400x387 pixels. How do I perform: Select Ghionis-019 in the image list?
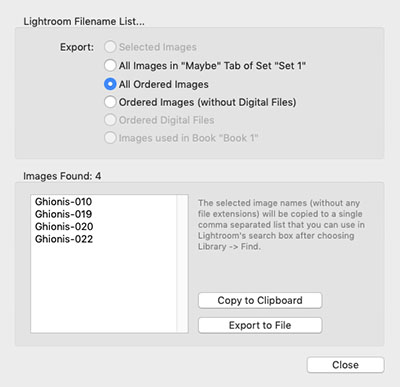tap(63, 214)
